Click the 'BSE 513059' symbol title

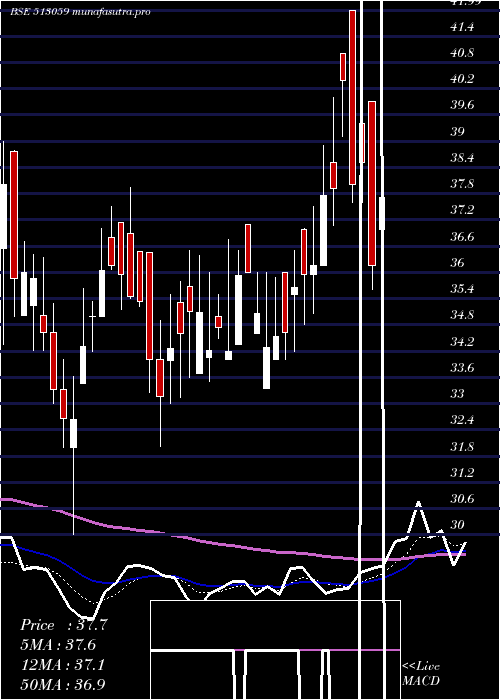(x=39, y=12)
